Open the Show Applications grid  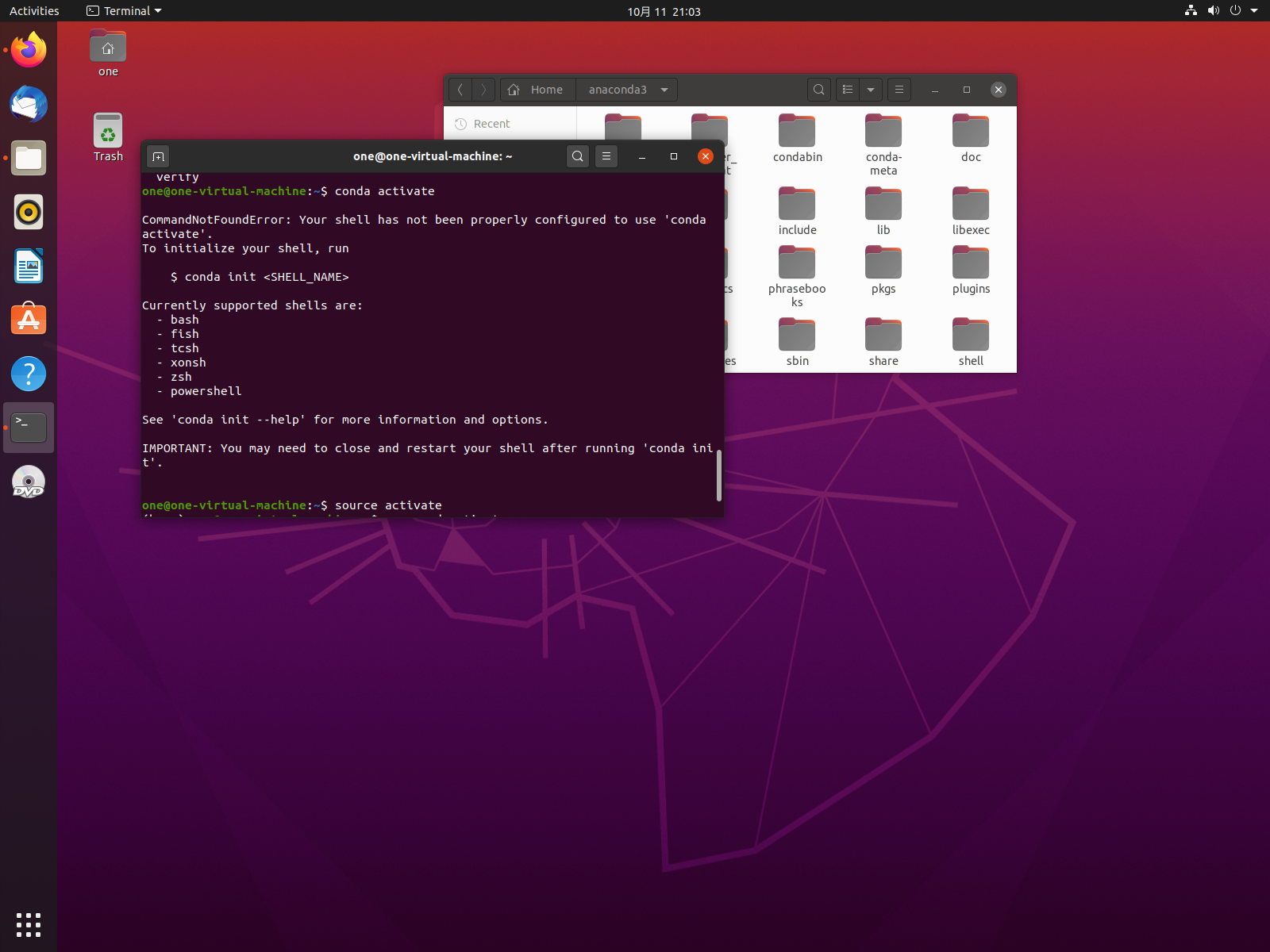click(29, 924)
